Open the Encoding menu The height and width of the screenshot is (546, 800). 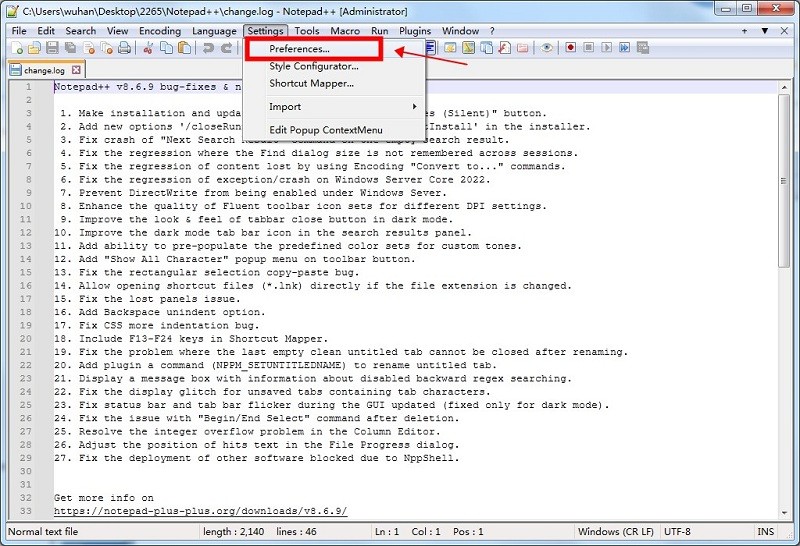coord(160,31)
